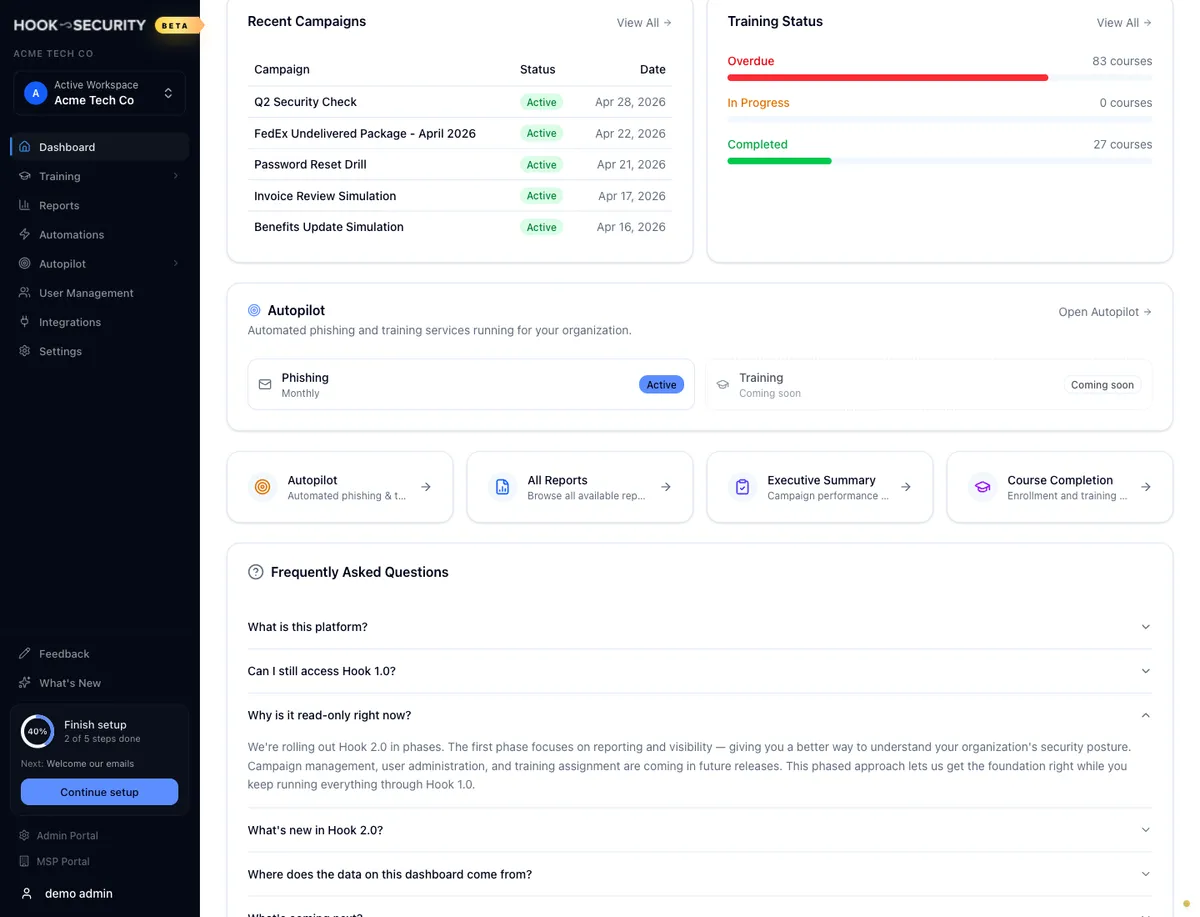
Task: Open the Active Workspace switcher dropdown
Action: 100,93
